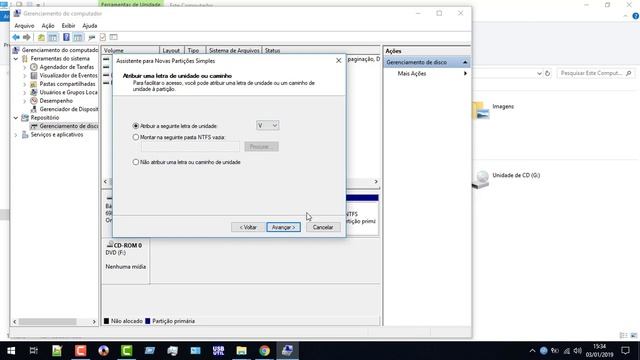Open the drive letter V dropdown

coord(268,125)
